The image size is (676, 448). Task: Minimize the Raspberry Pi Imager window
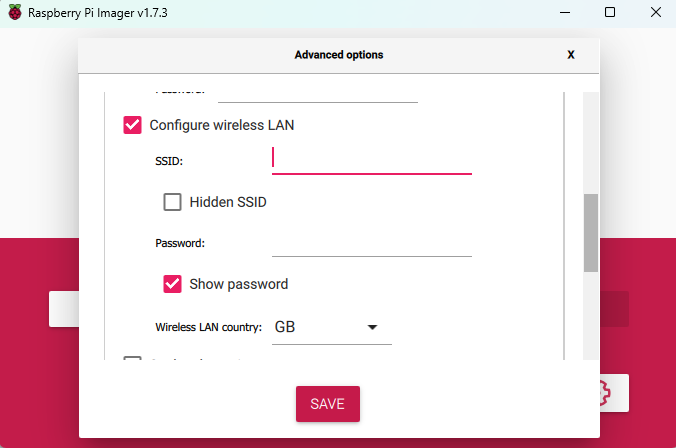[565, 13]
